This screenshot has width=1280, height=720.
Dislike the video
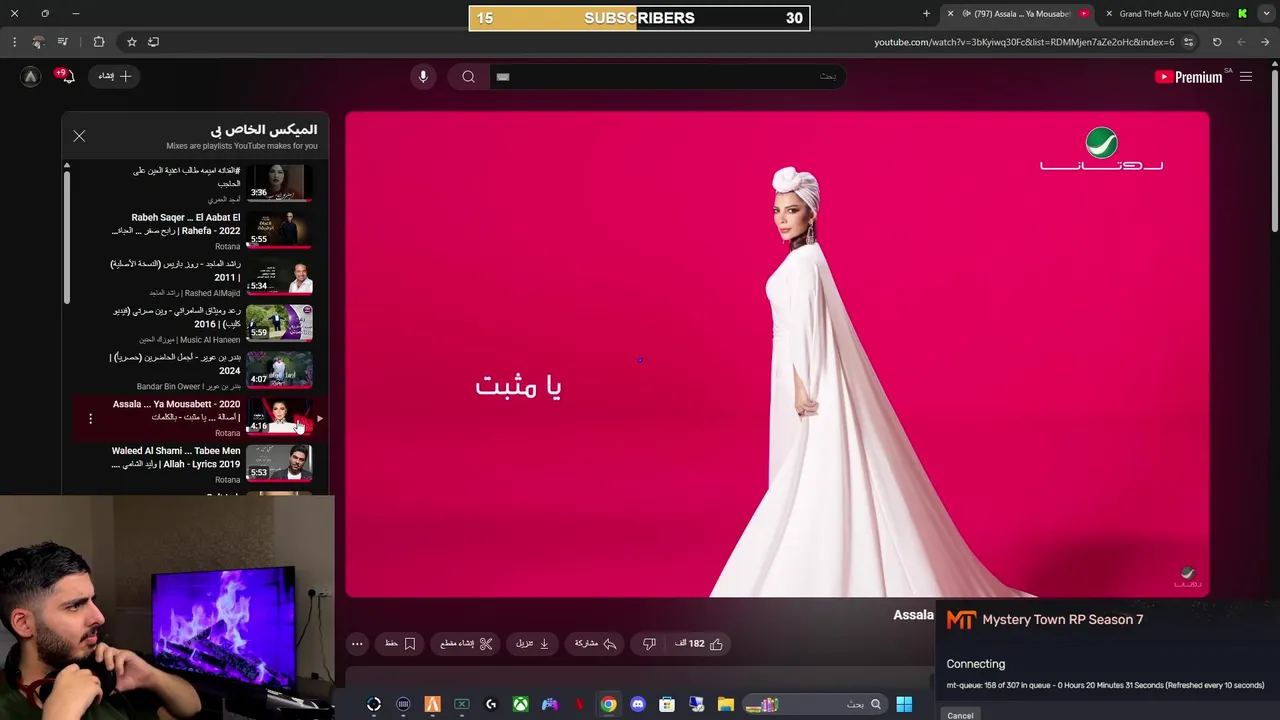[649, 644]
